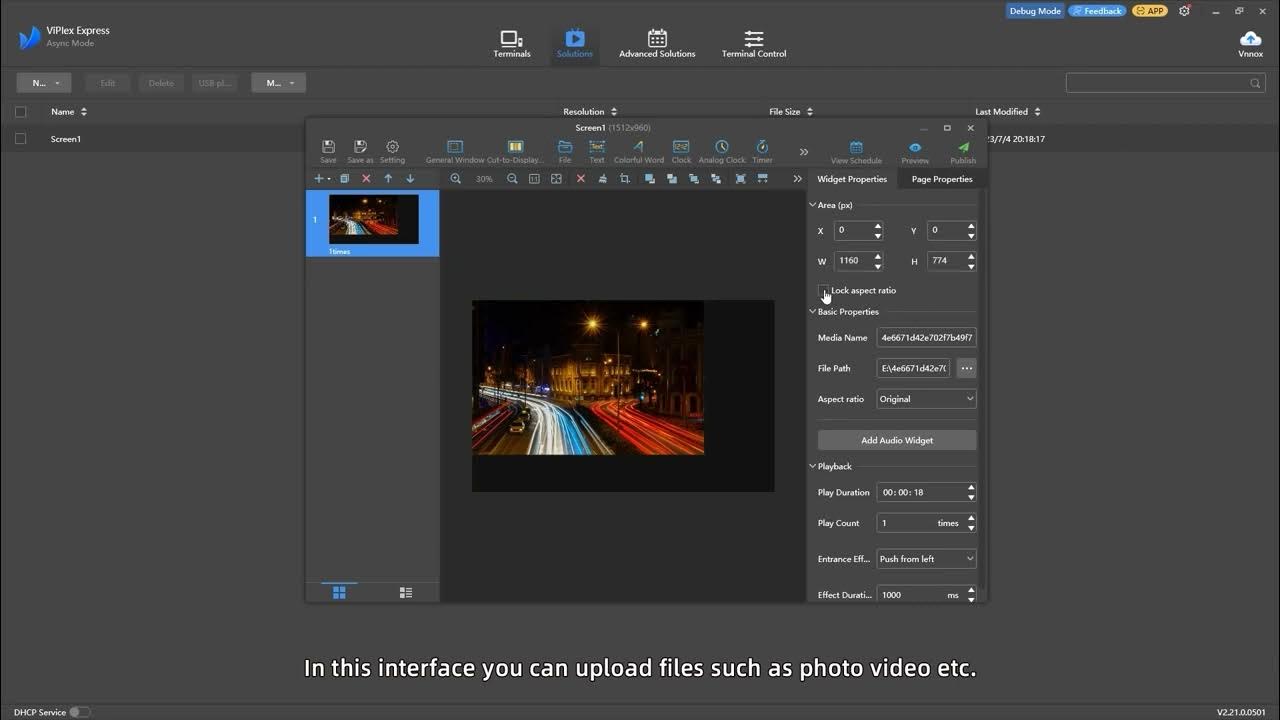This screenshot has height=720, width=1280.
Task: Check the Screen1 row checkbox
Action: (20, 139)
